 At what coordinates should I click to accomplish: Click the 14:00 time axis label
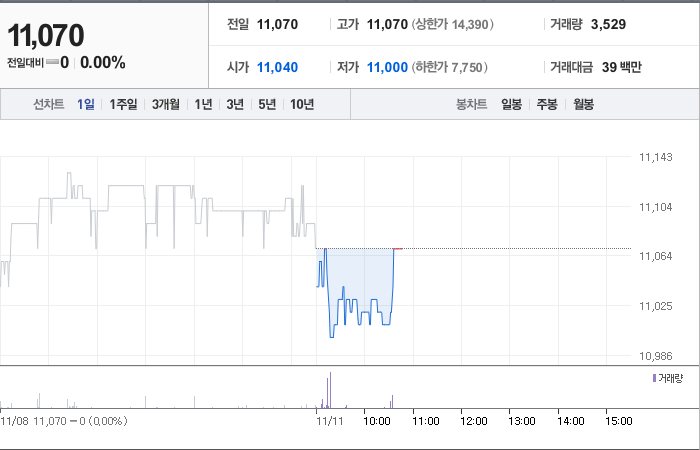(571, 421)
